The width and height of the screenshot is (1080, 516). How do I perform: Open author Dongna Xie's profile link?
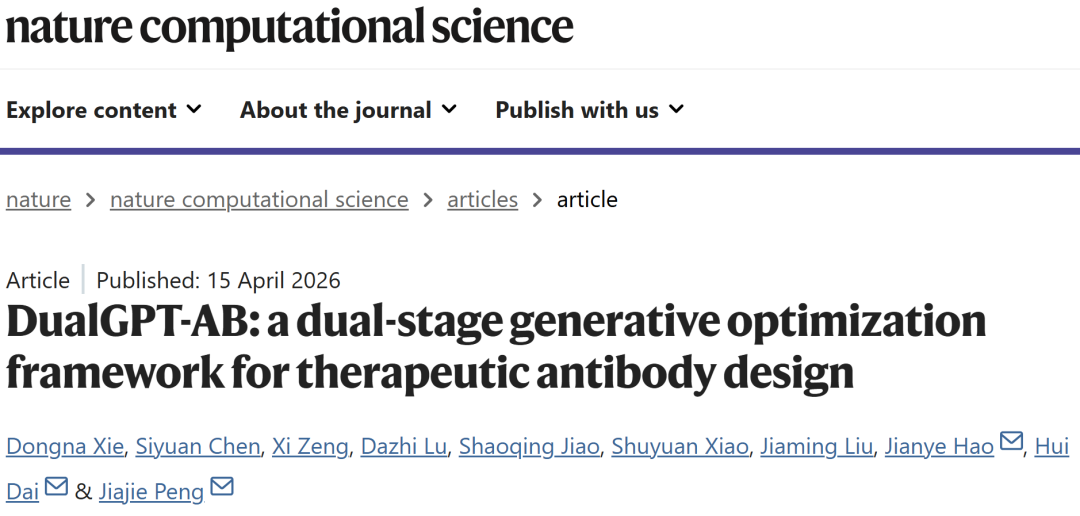[66, 446]
